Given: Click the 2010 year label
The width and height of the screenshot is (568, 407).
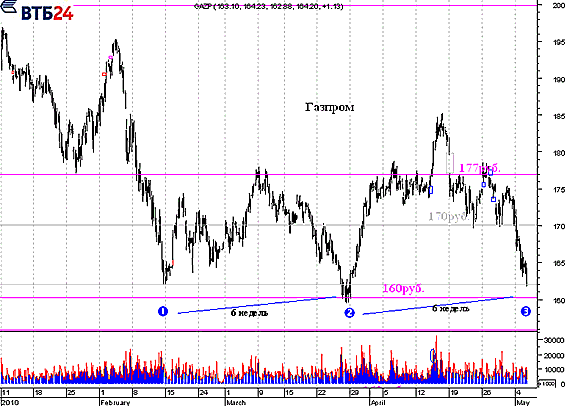Looking at the screenshot, I should pos(9,403).
